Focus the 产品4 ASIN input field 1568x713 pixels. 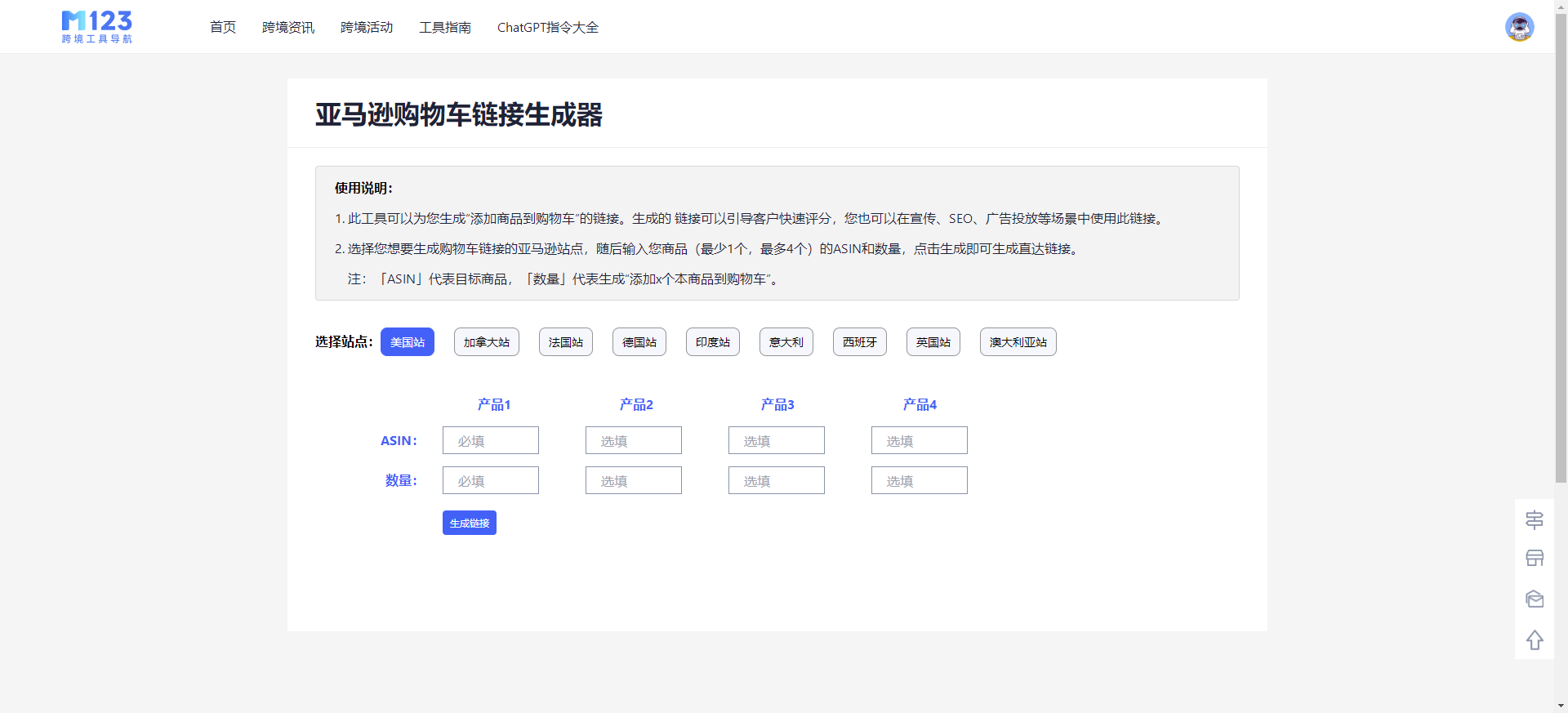(920, 440)
